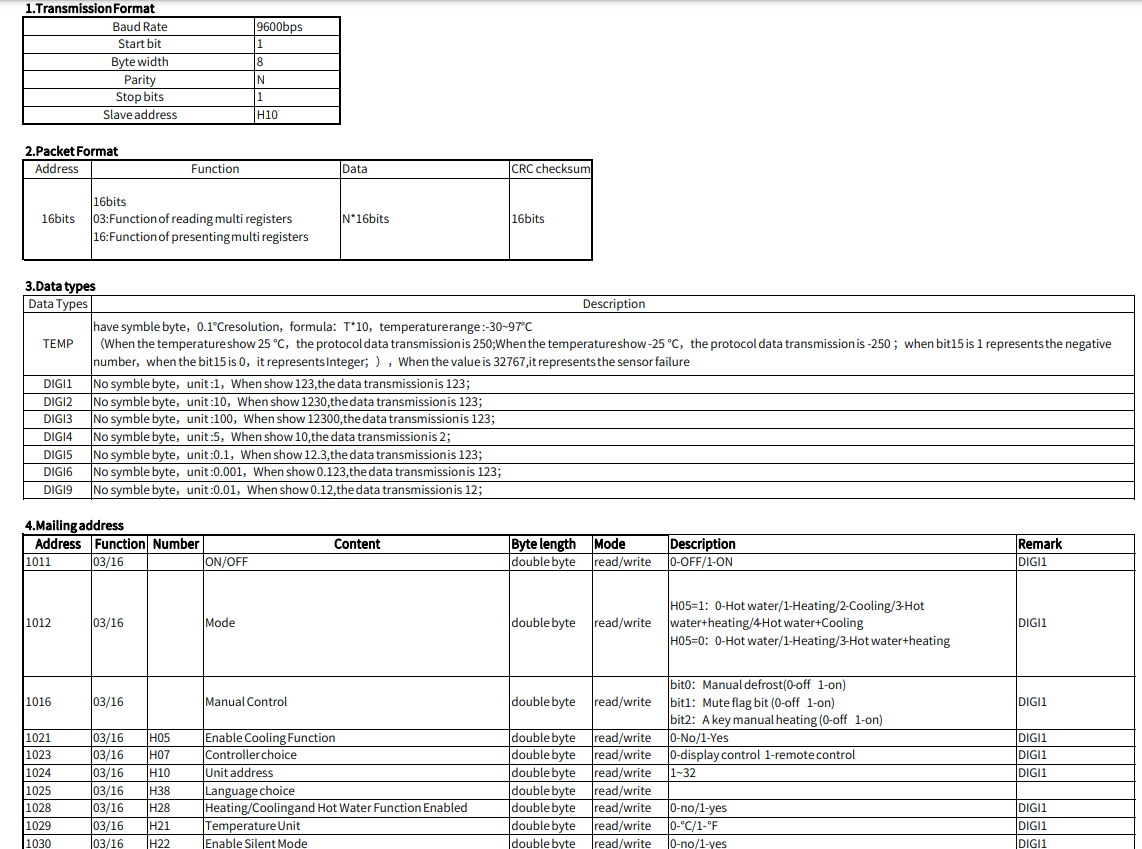Click the Address column header
Screen dimensions: 1142x849
tap(57, 543)
